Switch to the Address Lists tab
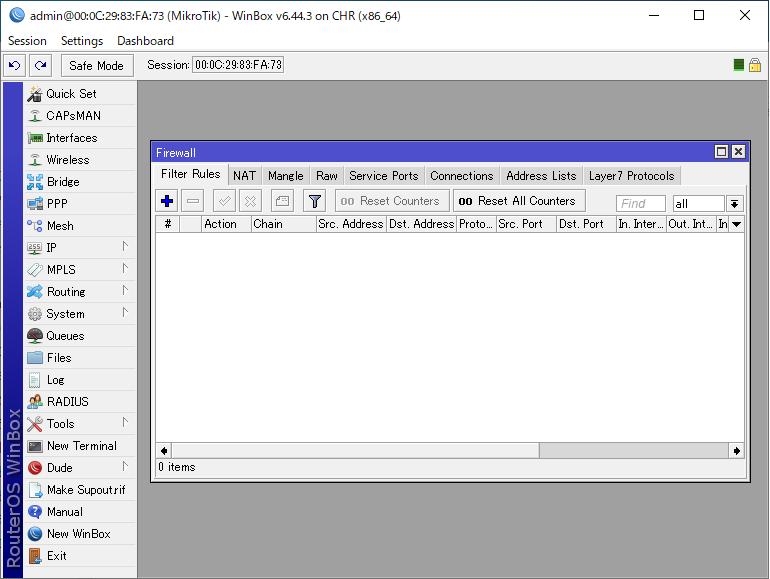Image resolution: width=770 pixels, height=579 pixels. 541,176
